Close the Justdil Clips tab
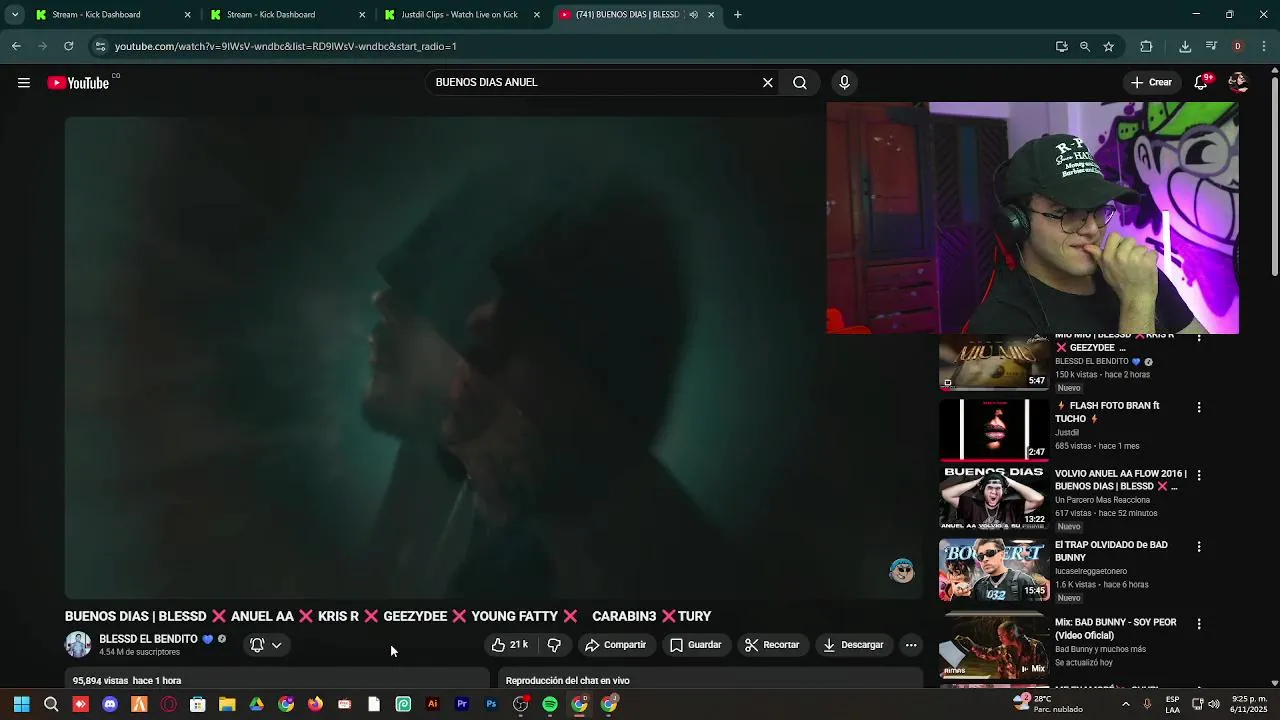The image size is (1280, 720). click(x=537, y=15)
